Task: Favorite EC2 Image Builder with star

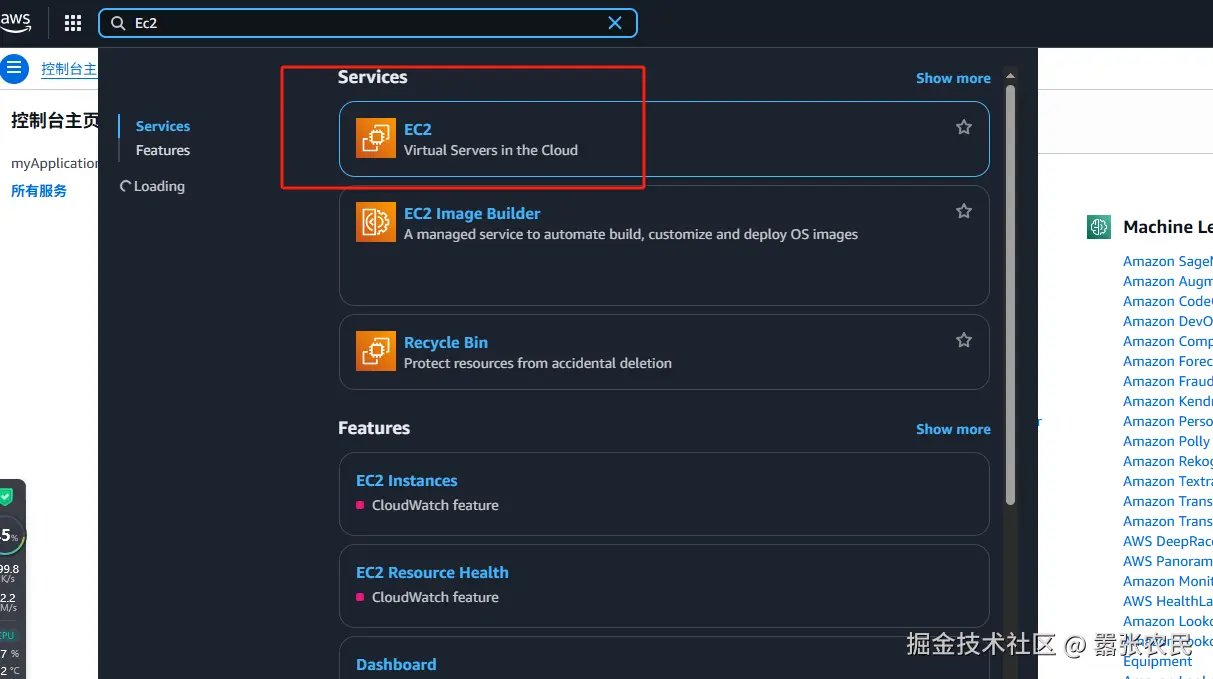Action: 964,211
